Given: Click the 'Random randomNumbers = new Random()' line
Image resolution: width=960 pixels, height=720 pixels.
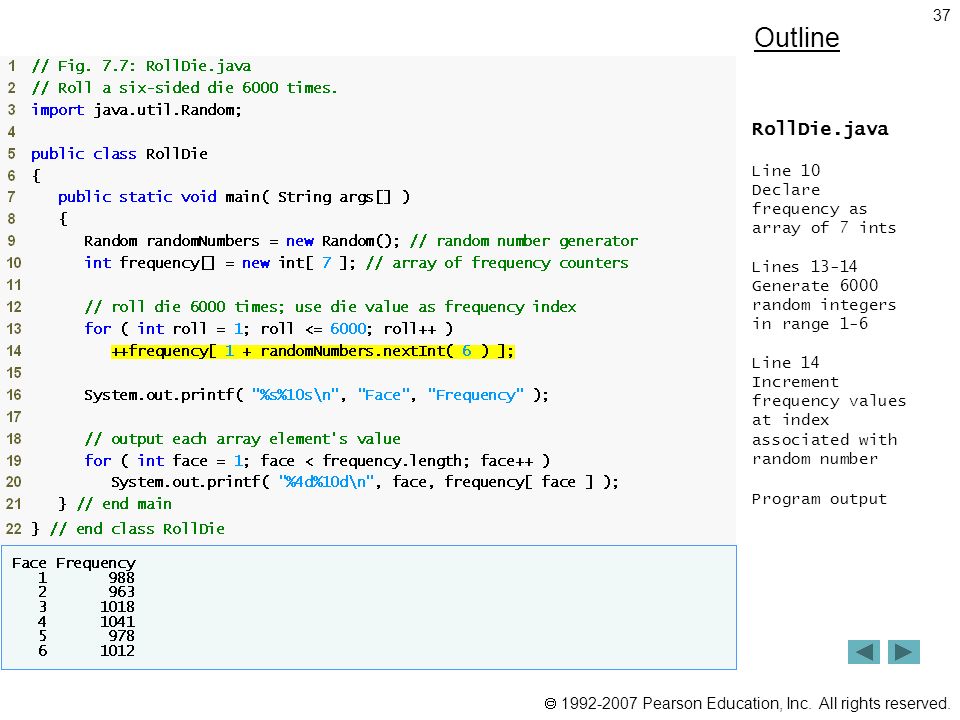Looking at the screenshot, I should [x=361, y=241].
